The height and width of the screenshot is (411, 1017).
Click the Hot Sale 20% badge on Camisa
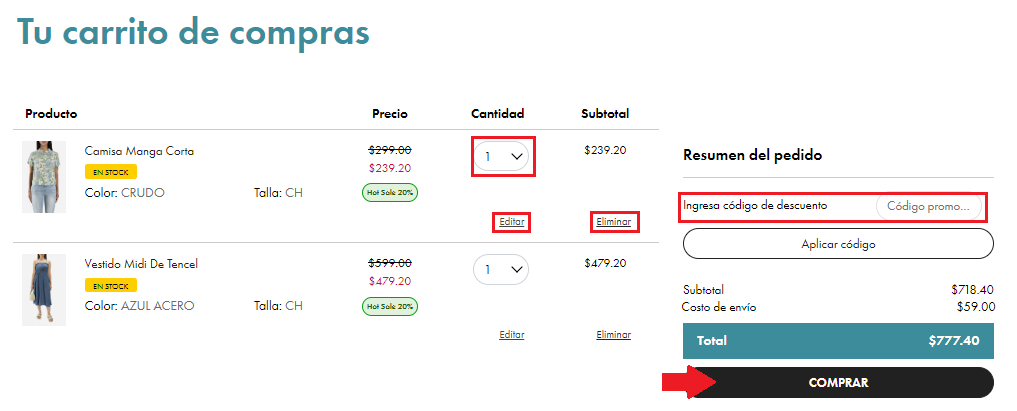pos(390,192)
